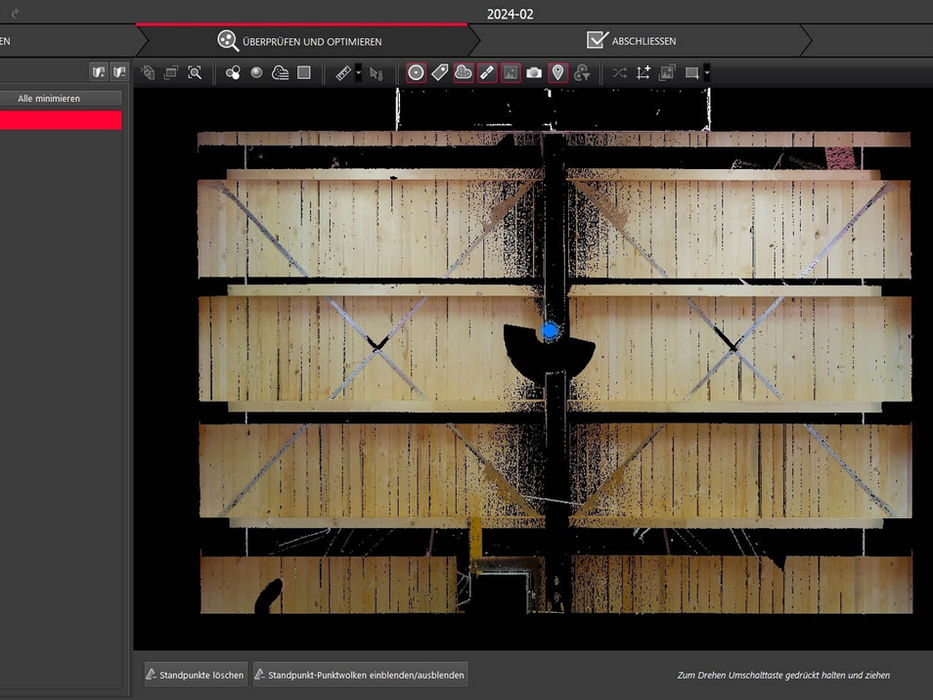Click the three-circles color mode icon

click(233, 73)
